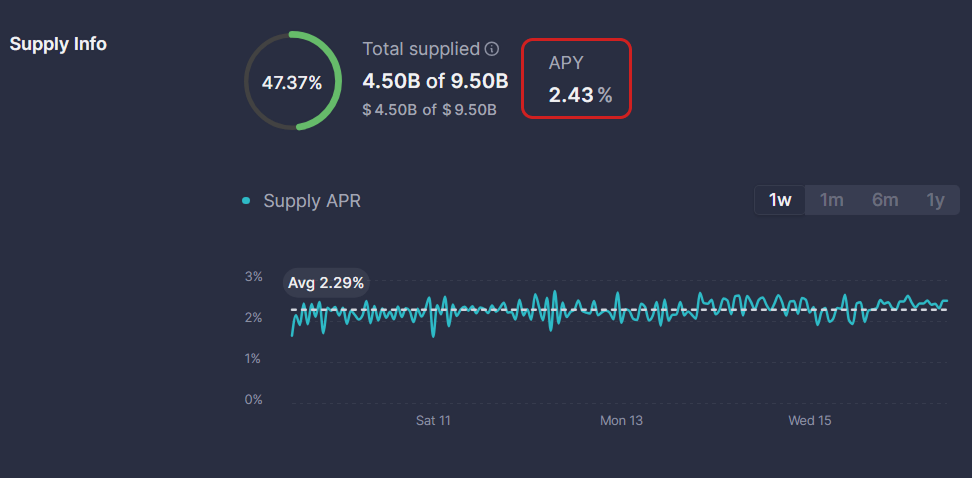This screenshot has height=478, width=972.
Task: Select the 1w chart range
Action: pos(780,200)
